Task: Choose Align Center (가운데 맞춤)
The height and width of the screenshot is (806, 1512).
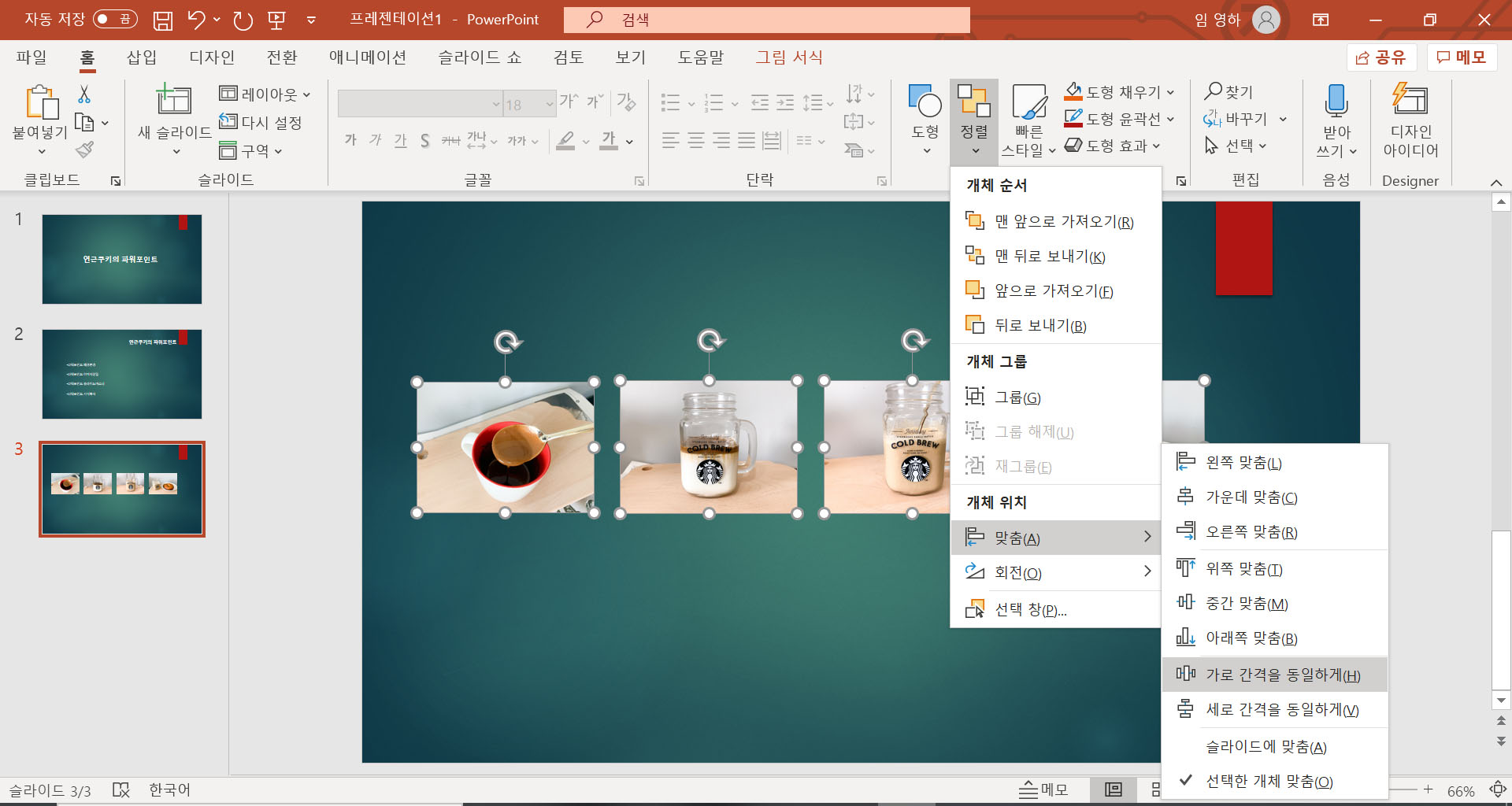Action: click(1274, 497)
